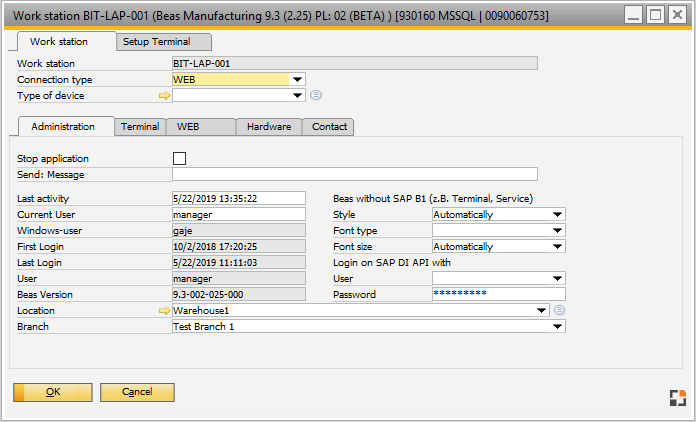This screenshot has width=696, height=422.
Task: Expand the Branch dropdown list
Action: pyautogui.click(x=558, y=326)
